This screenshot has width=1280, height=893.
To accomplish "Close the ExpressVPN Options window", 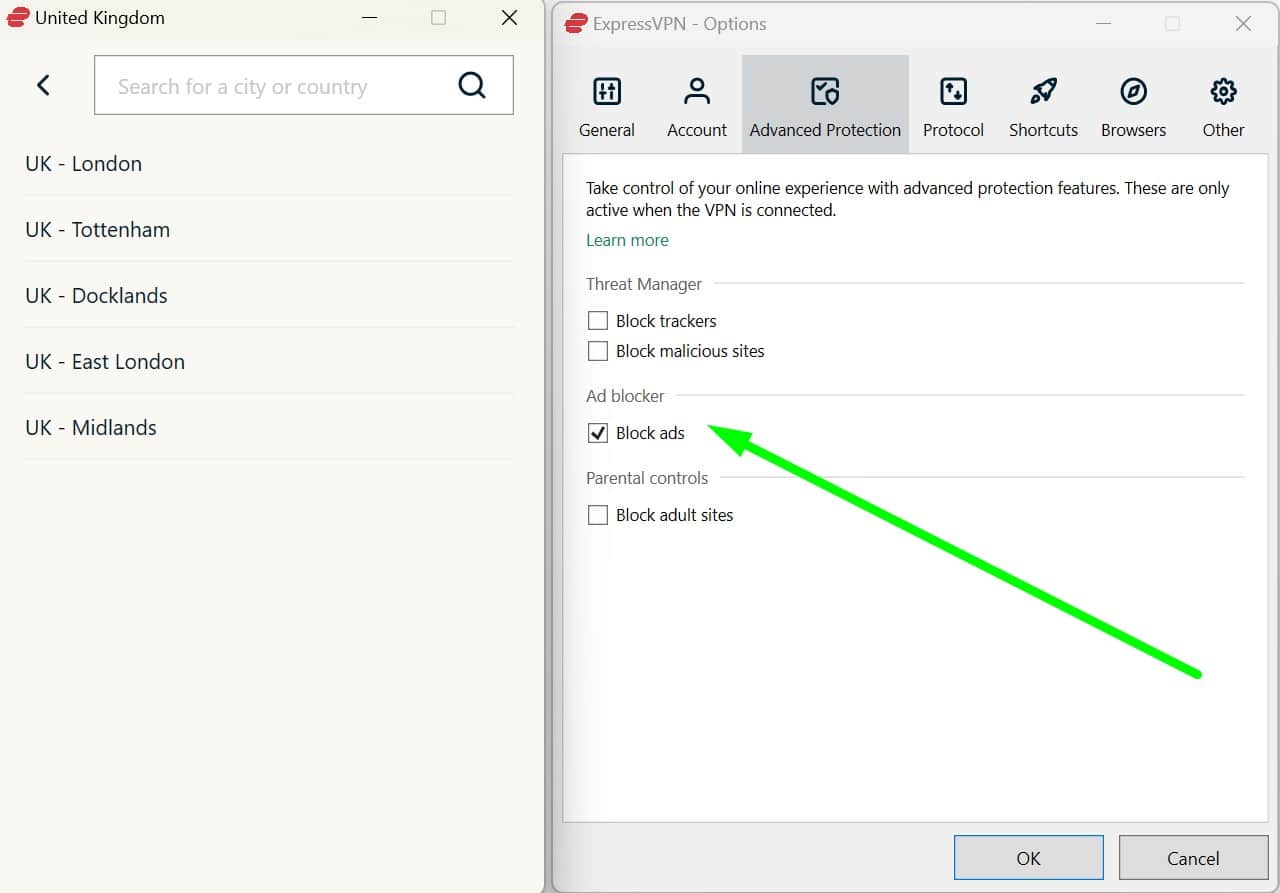I will pyautogui.click(x=1243, y=24).
